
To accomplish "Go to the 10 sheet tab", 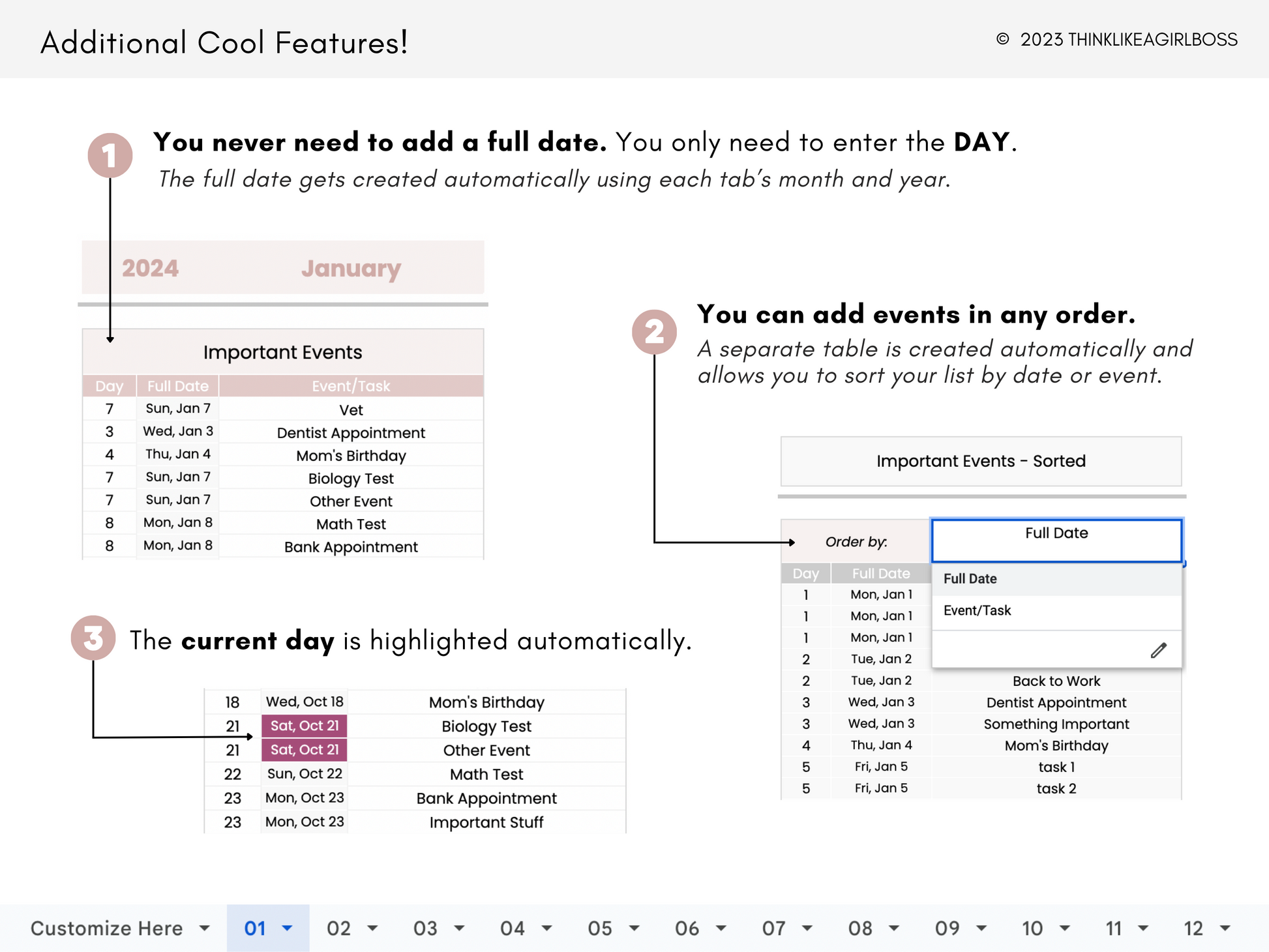I will pyautogui.click(x=1032, y=928).
